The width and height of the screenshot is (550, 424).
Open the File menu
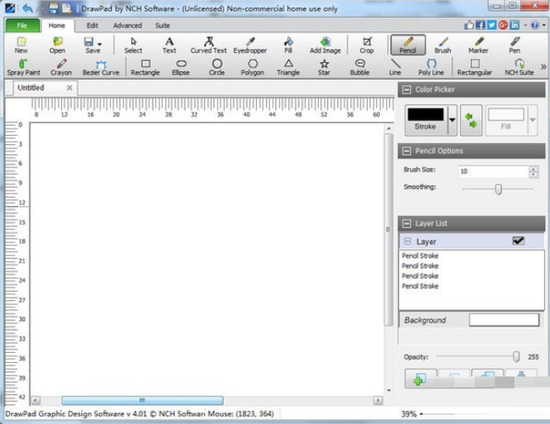22,26
